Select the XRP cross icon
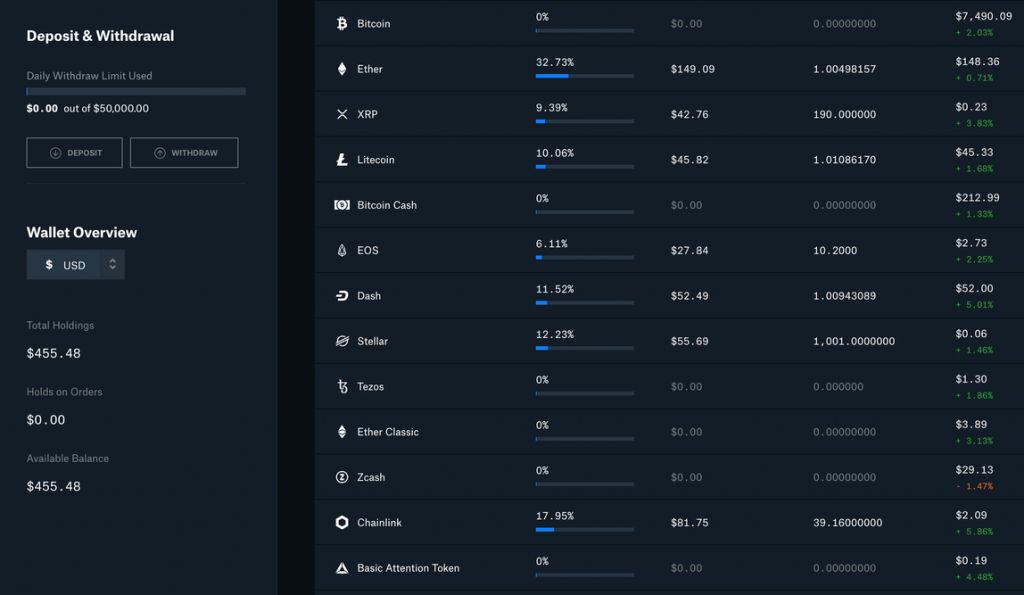Screen dimensions: 1024x595 click(342, 114)
